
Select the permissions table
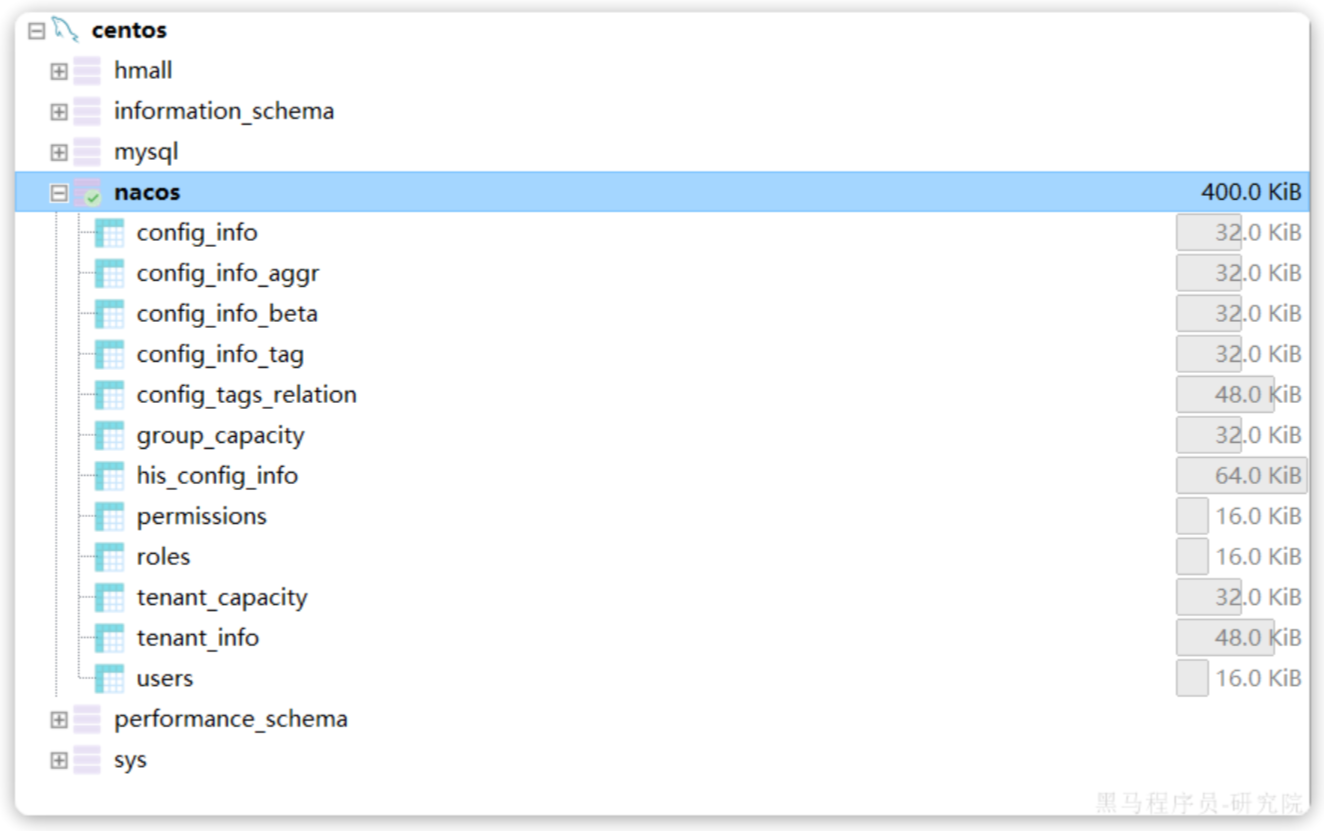(202, 516)
